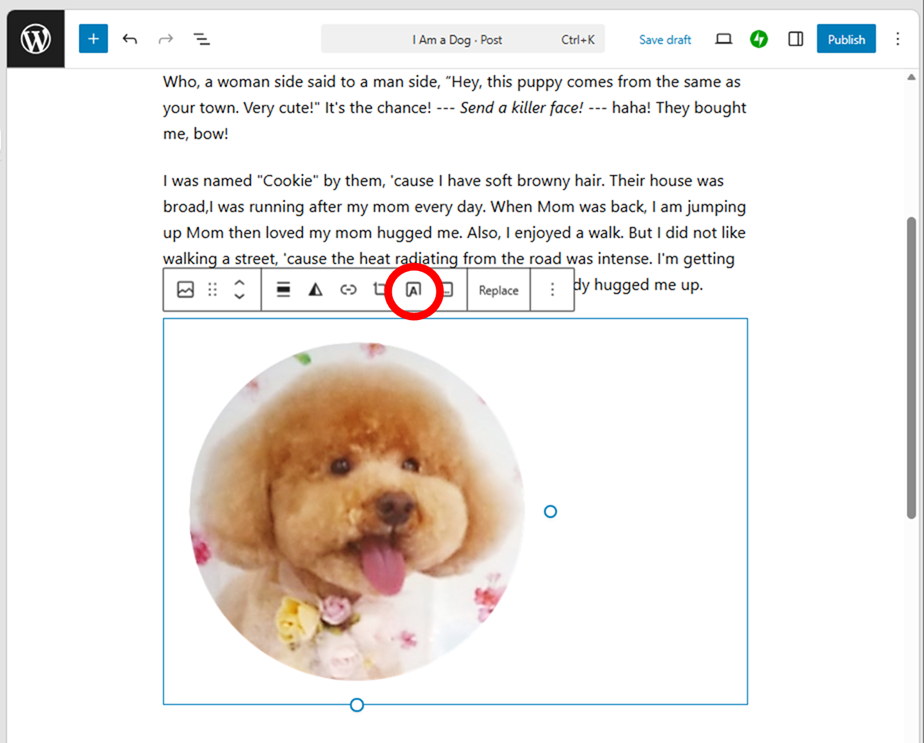Viewport: 924px width, 743px height.
Task: Open image block options menu
Action: tap(552, 289)
